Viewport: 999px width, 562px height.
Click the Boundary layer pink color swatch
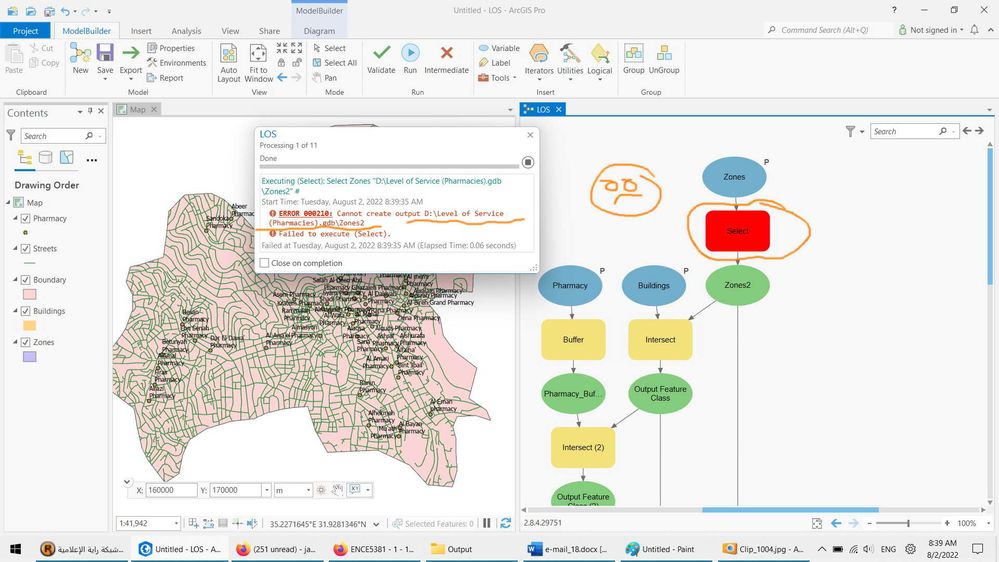click(29, 294)
